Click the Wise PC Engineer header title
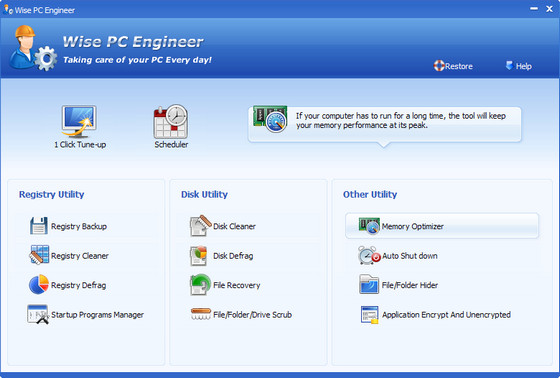560x378 pixels. (133, 42)
